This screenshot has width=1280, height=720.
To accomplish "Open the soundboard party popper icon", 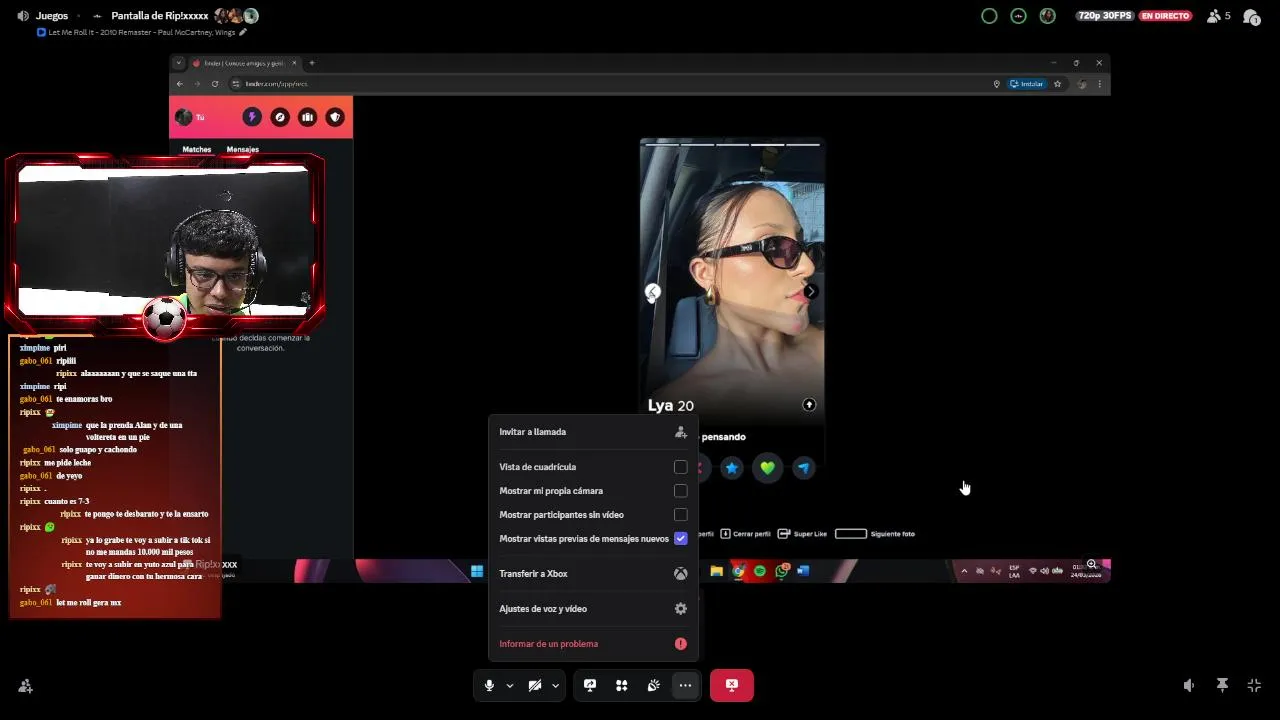I will 653,686.
